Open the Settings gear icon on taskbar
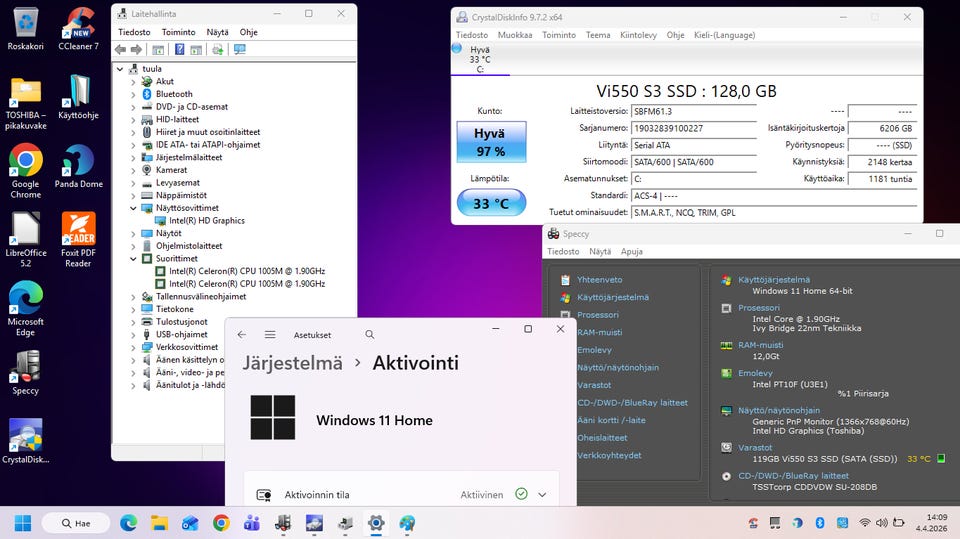The image size is (960, 539). tap(376, 523)
